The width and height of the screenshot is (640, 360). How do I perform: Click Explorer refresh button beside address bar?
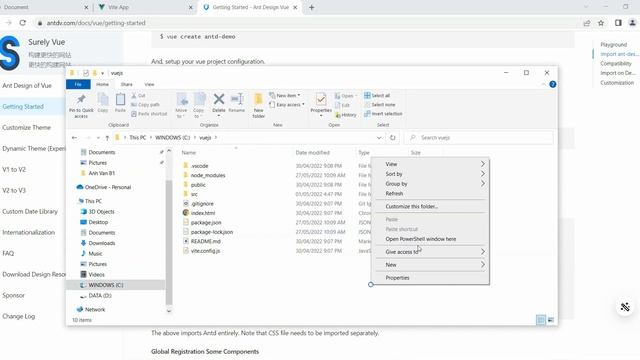(393, 138)
